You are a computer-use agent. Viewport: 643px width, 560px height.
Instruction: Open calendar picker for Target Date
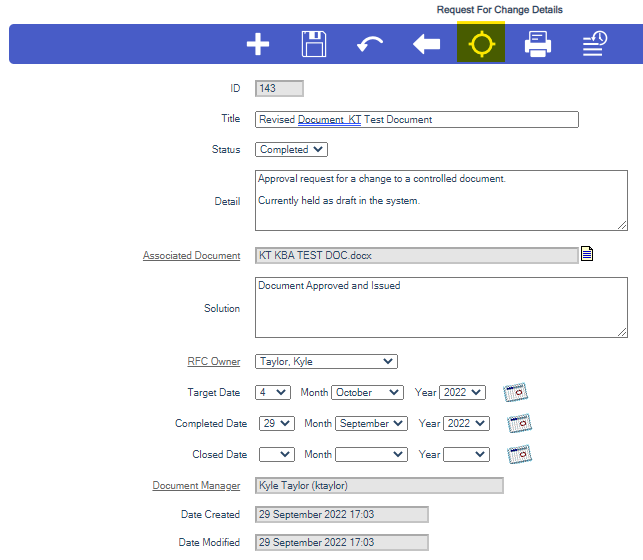tap(515, 392)
